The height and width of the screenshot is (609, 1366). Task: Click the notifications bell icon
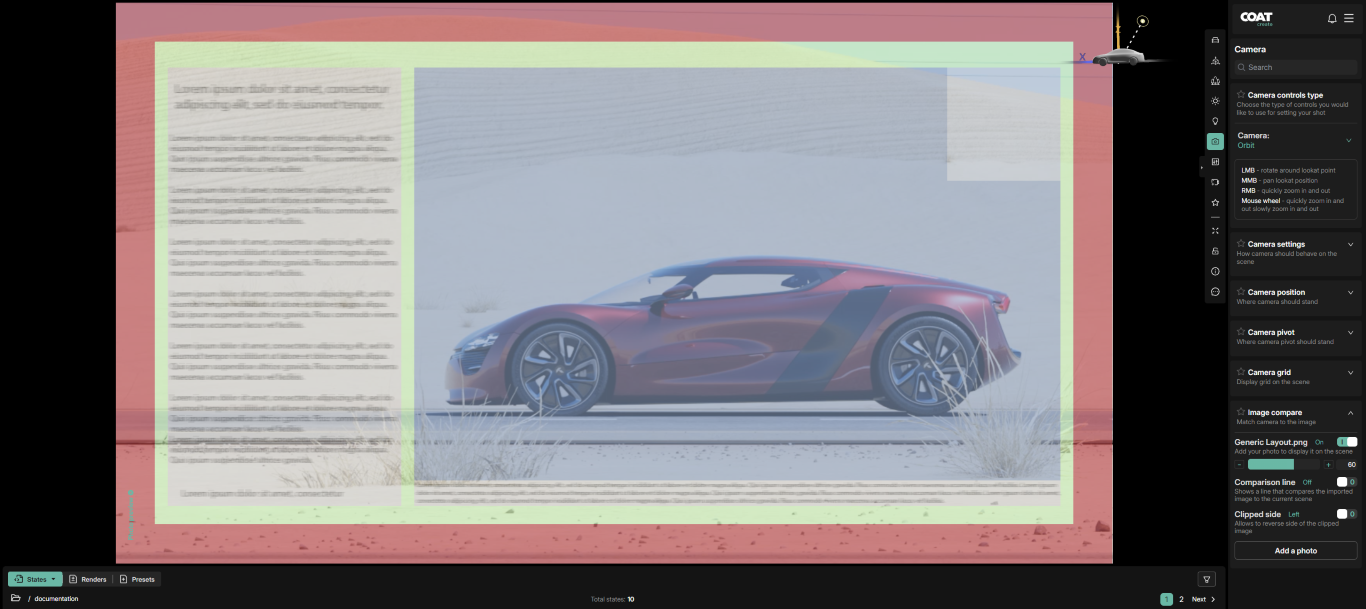[x=1331, y=18]
